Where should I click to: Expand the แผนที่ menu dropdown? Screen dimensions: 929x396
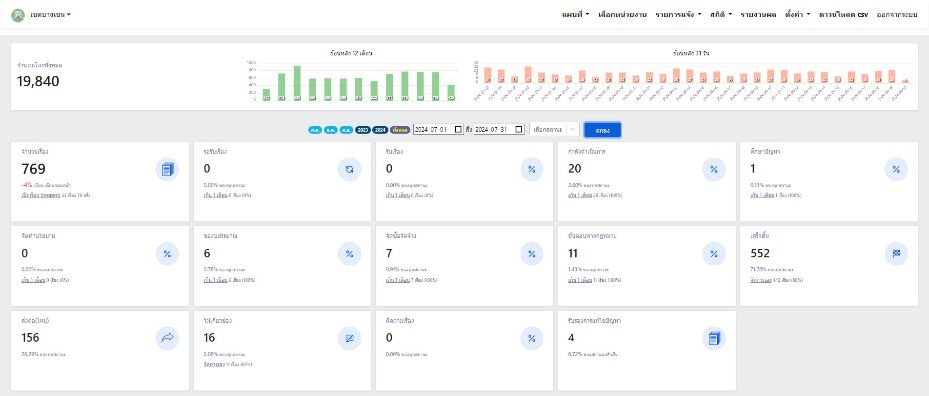(x=575, y=14)
